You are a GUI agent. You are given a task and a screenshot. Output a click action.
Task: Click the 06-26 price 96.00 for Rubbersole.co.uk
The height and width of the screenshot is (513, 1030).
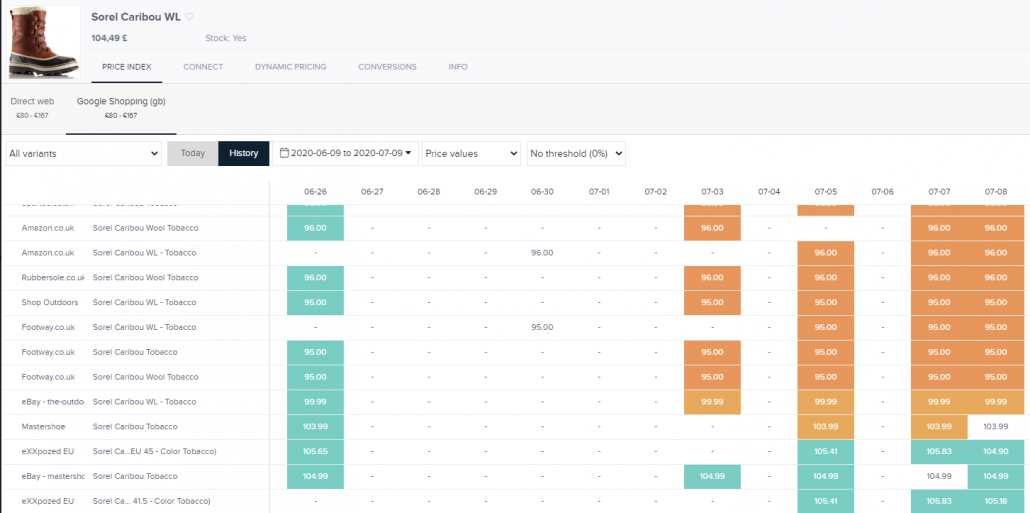[x=315, y=278]
